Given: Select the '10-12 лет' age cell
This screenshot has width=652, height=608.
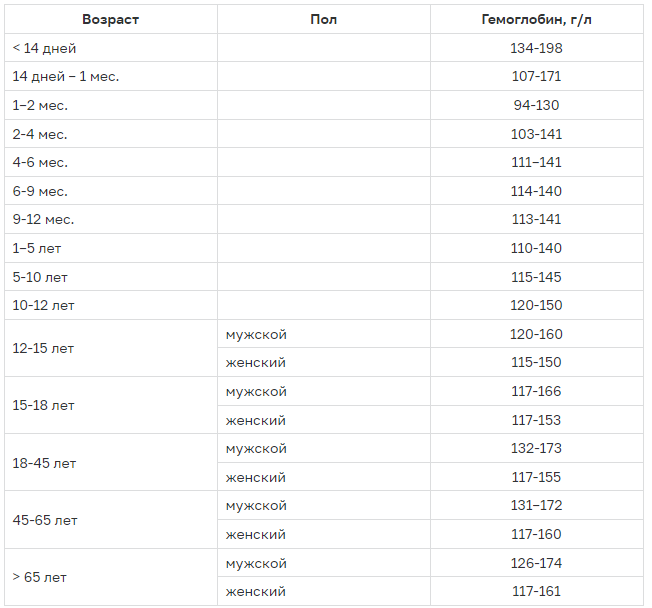Looking at the screenshot, I should [43, 305].
